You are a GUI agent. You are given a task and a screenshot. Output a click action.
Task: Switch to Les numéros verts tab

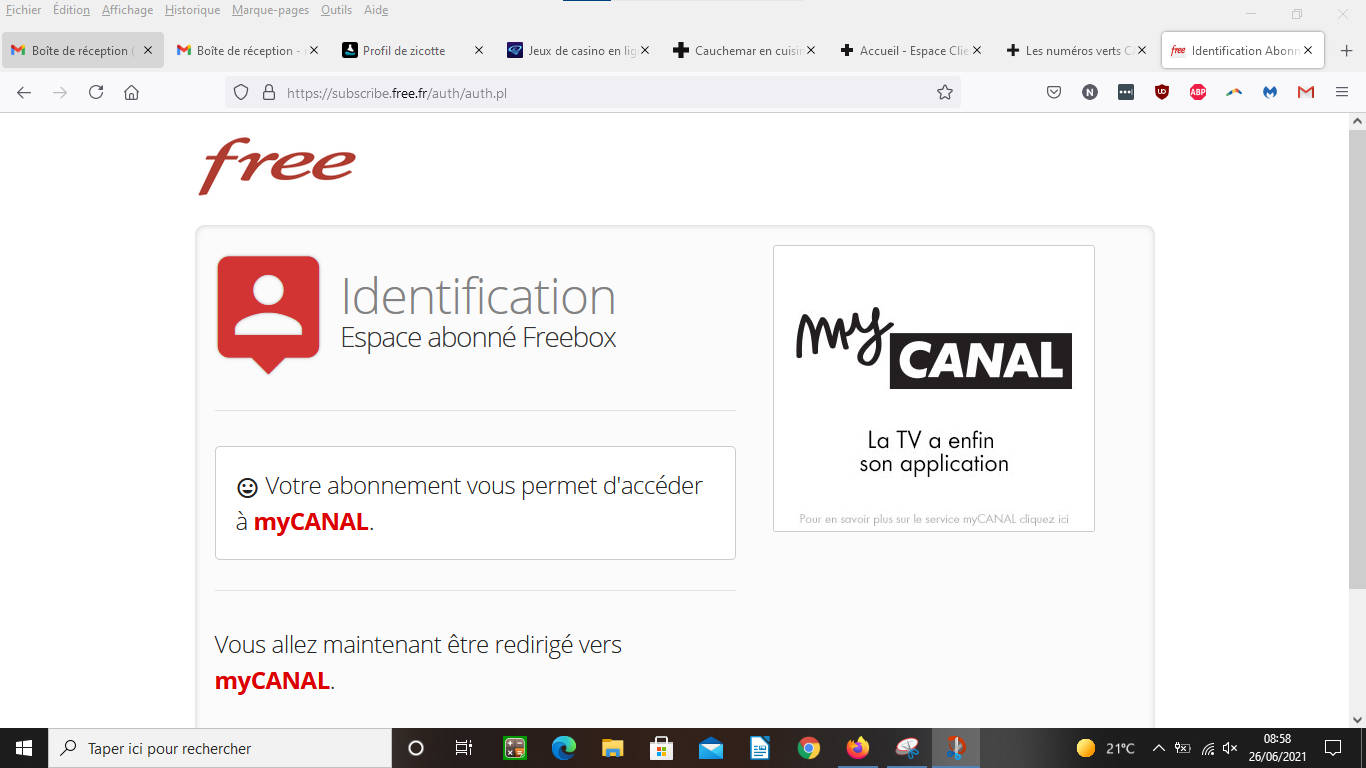[1078, 50]
